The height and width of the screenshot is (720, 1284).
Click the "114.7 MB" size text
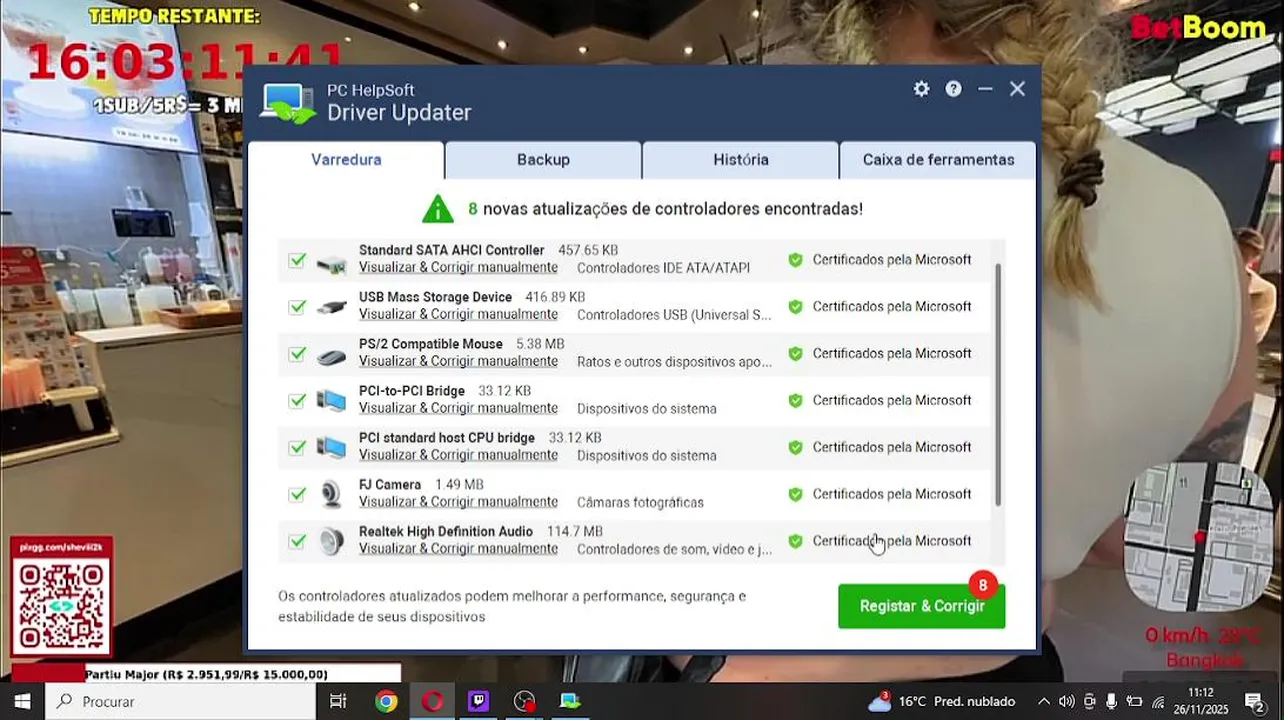575,531
